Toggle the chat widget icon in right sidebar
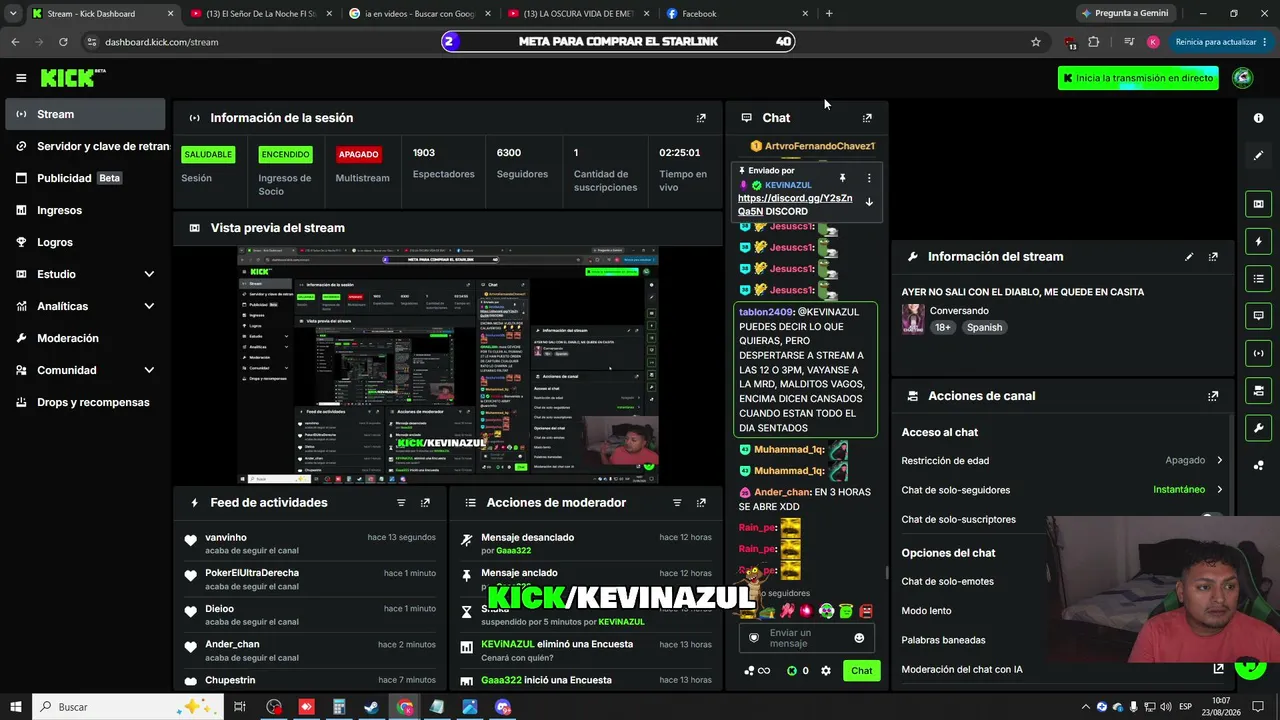 pyautogui.click(x=1258, y=315)
